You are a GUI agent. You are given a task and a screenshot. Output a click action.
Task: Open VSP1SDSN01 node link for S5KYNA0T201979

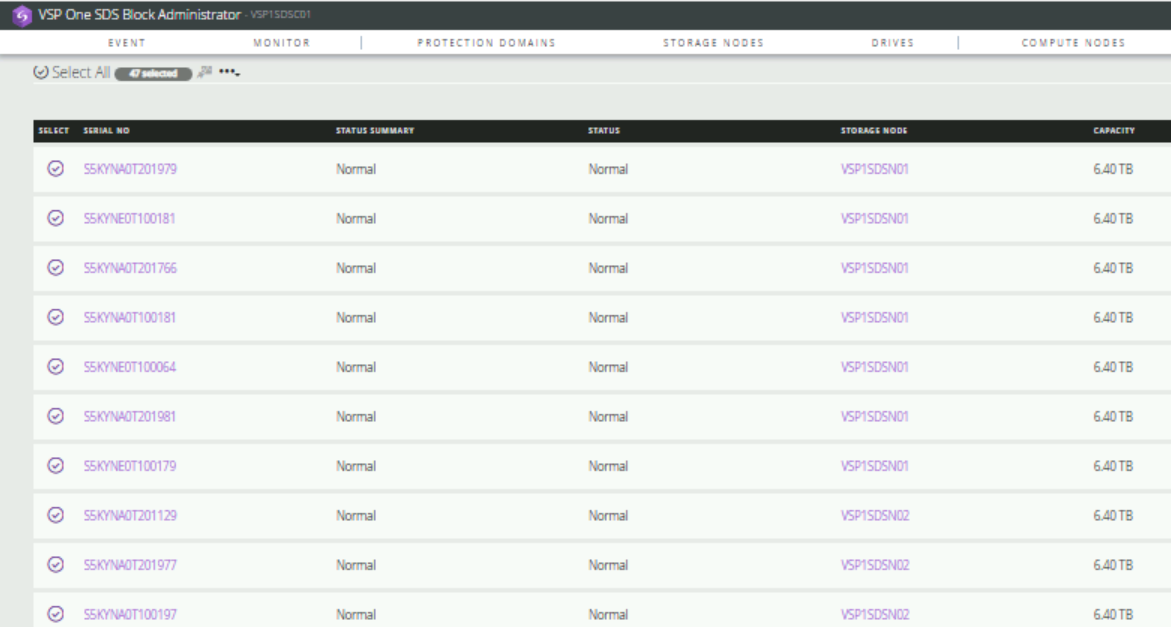(875, 169)
